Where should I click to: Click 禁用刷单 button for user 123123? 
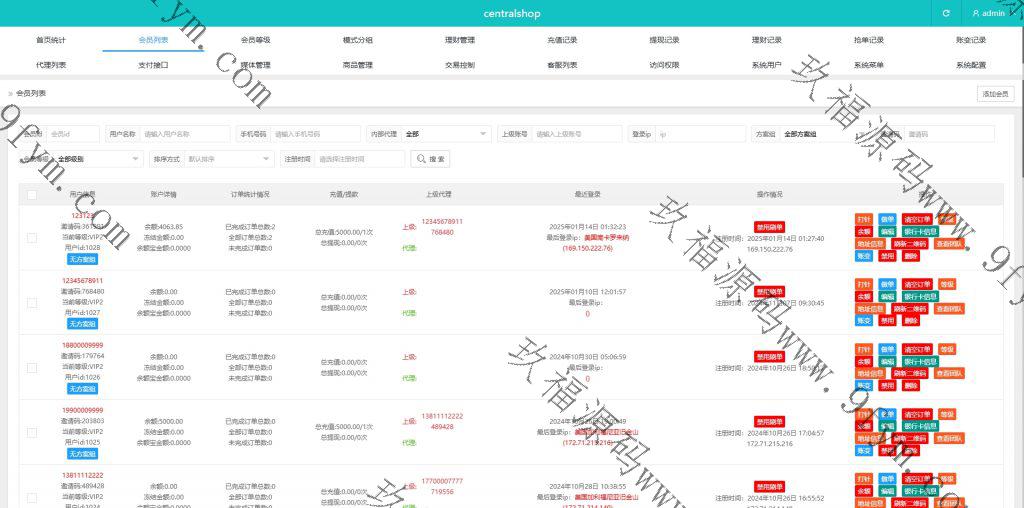769,227
